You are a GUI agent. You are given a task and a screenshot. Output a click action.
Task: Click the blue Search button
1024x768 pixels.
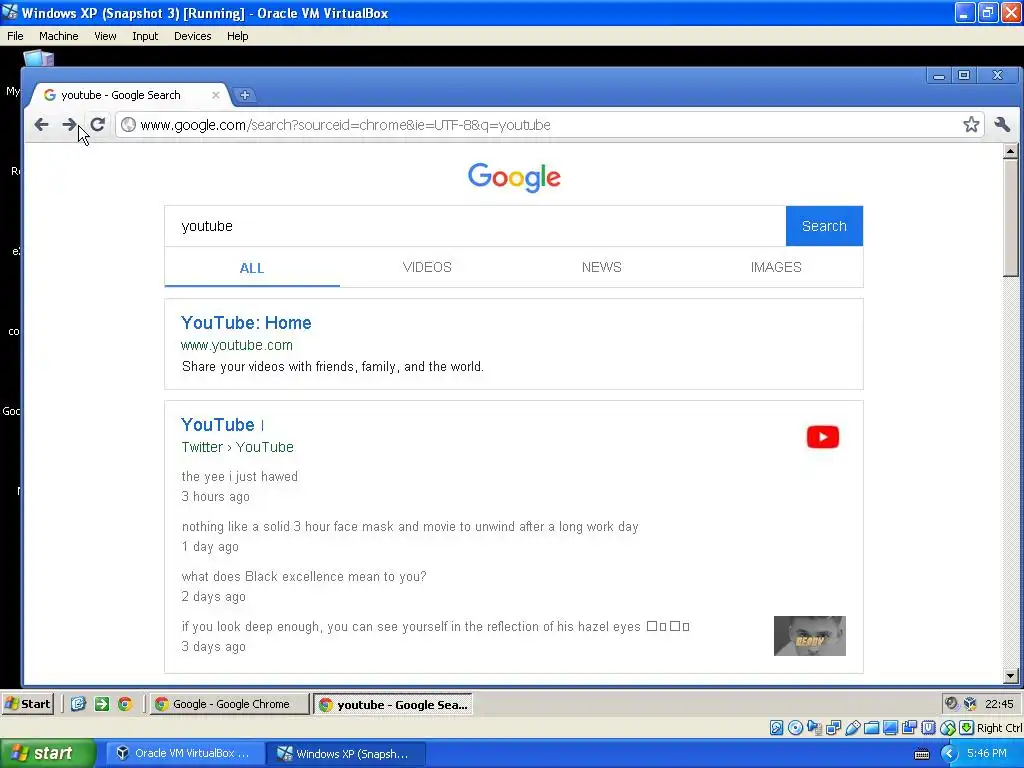coord(824,226)
